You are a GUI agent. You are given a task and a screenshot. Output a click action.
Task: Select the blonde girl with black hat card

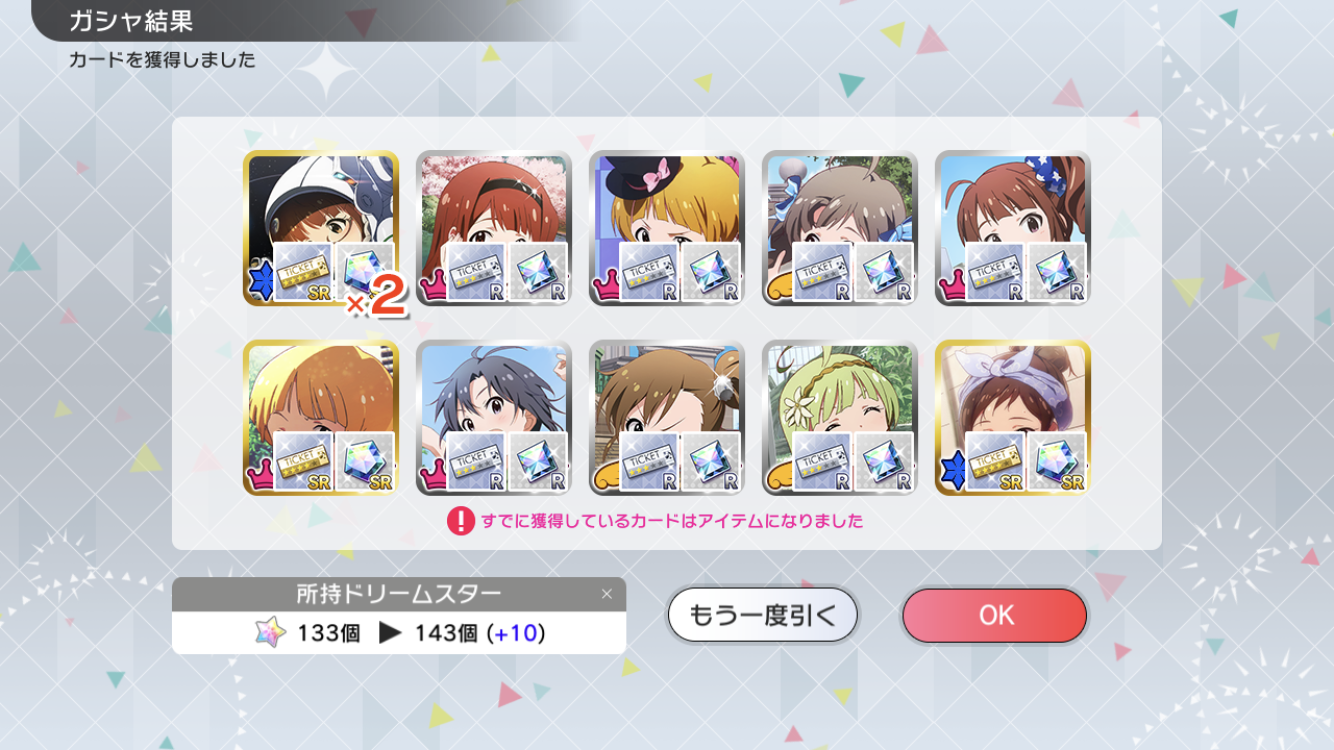tap(667, 228)
